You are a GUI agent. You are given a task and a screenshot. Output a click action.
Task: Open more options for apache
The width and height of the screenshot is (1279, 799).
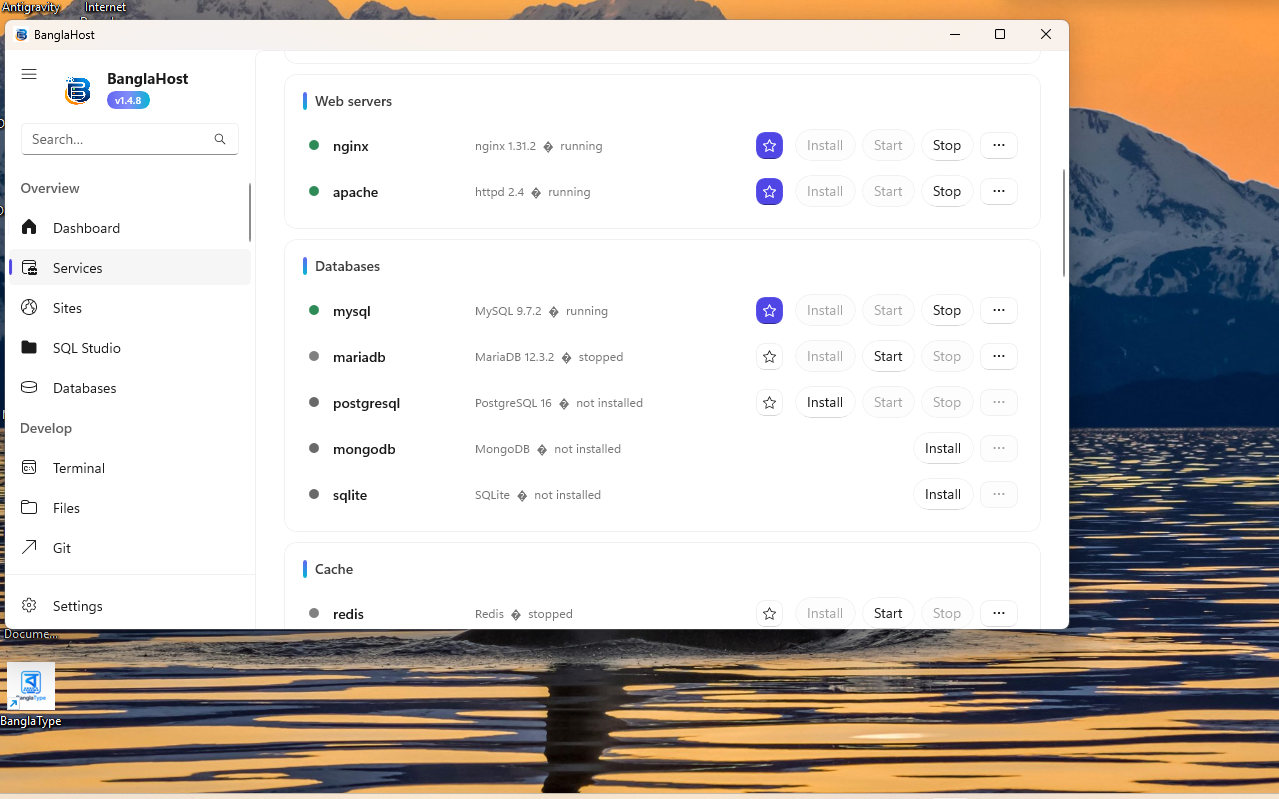998,192
